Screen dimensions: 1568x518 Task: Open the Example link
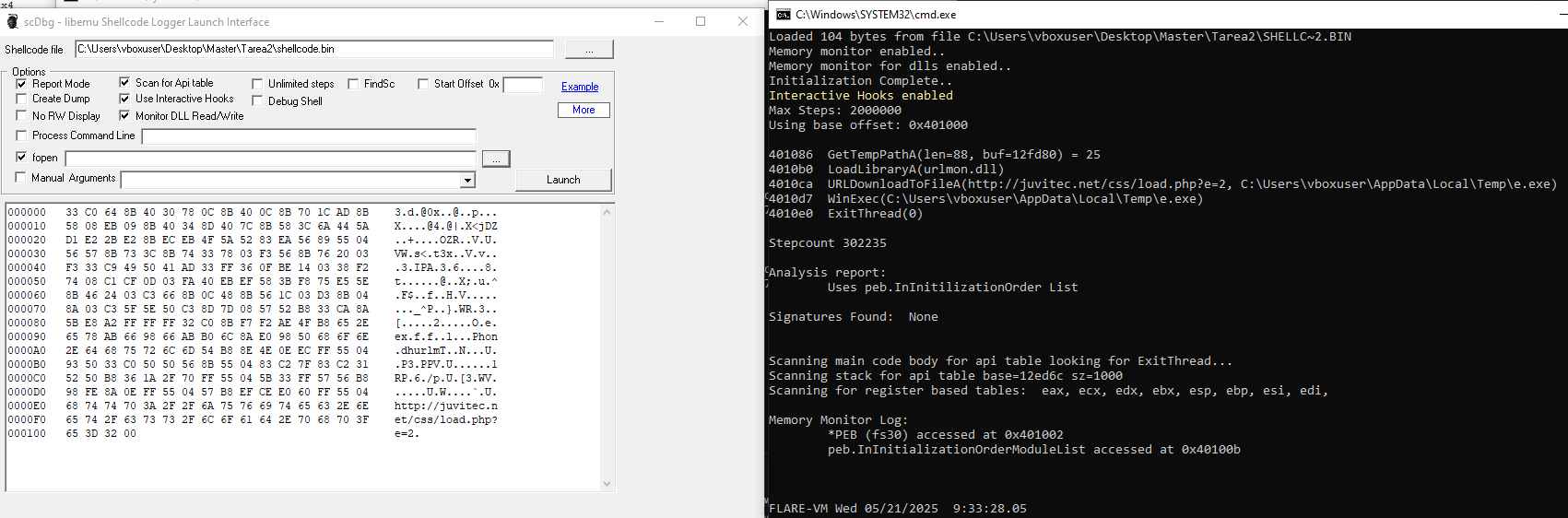pos(580,87)
